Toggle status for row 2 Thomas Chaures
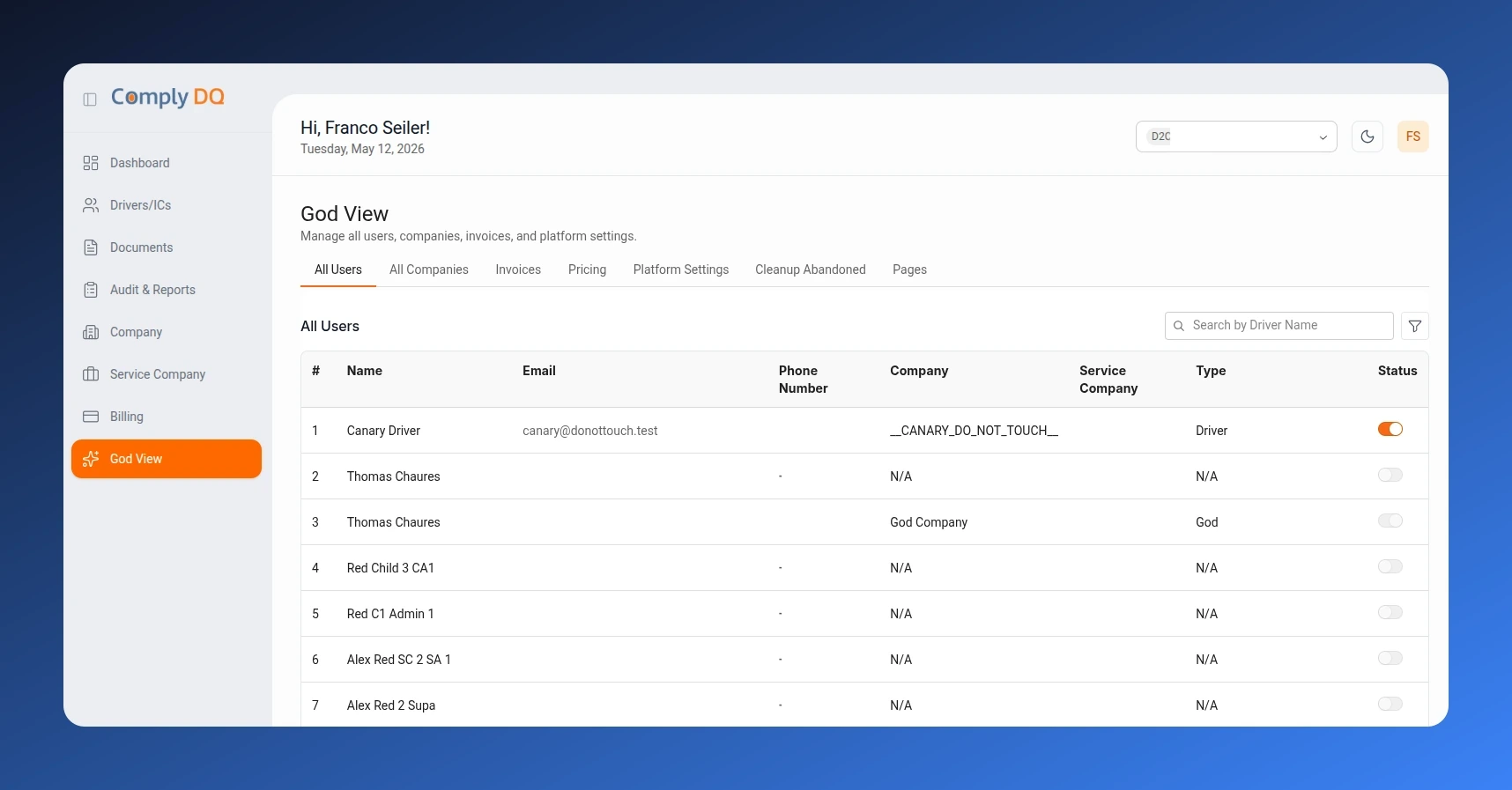 [x=1390, y=475]
